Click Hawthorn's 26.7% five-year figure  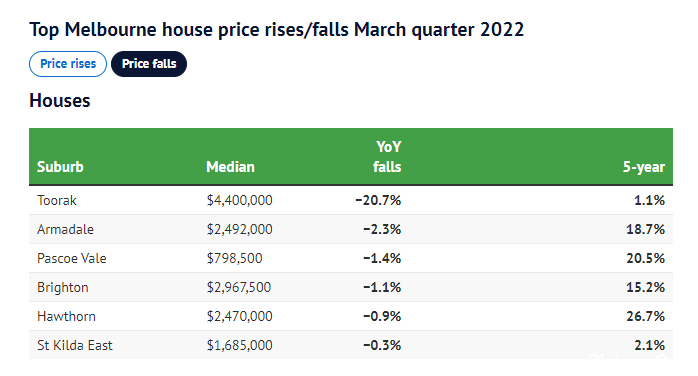(x=645, y=316)
